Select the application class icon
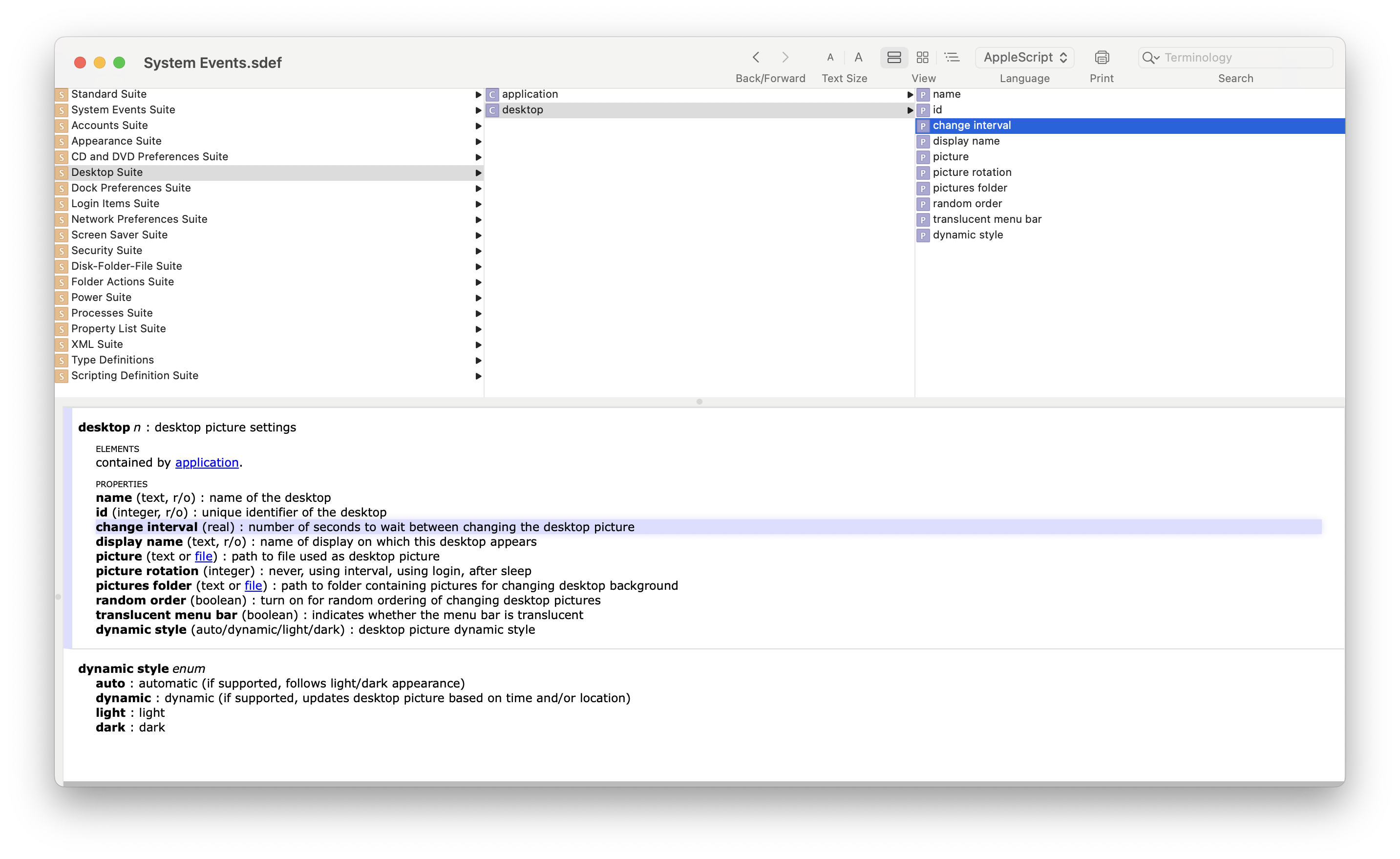The image size is (1400, 859). (492, 95)
